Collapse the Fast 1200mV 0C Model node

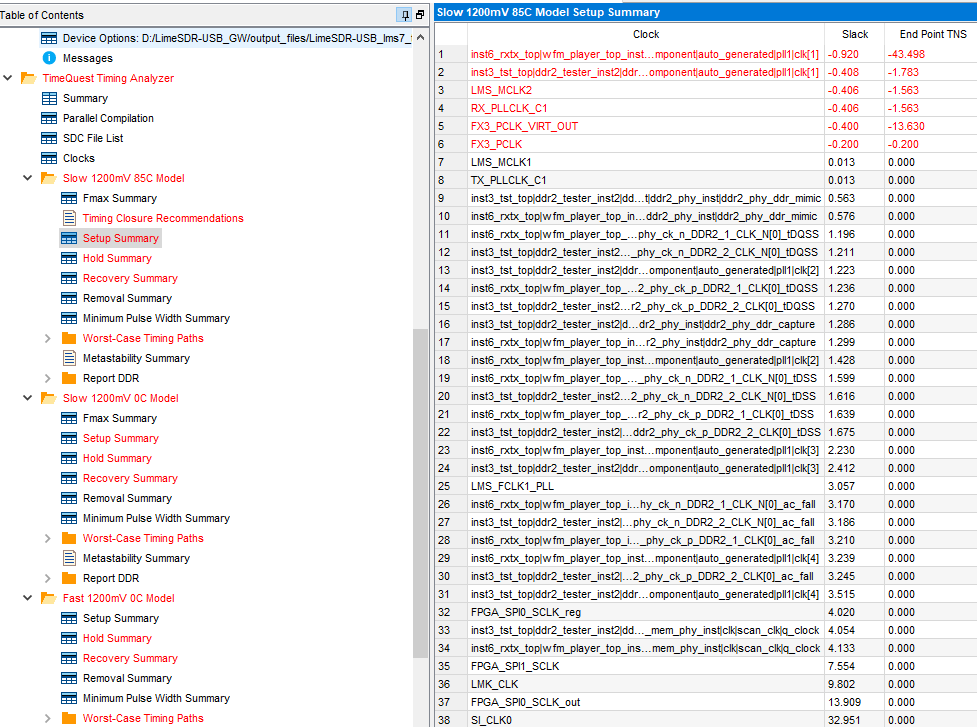27,598
